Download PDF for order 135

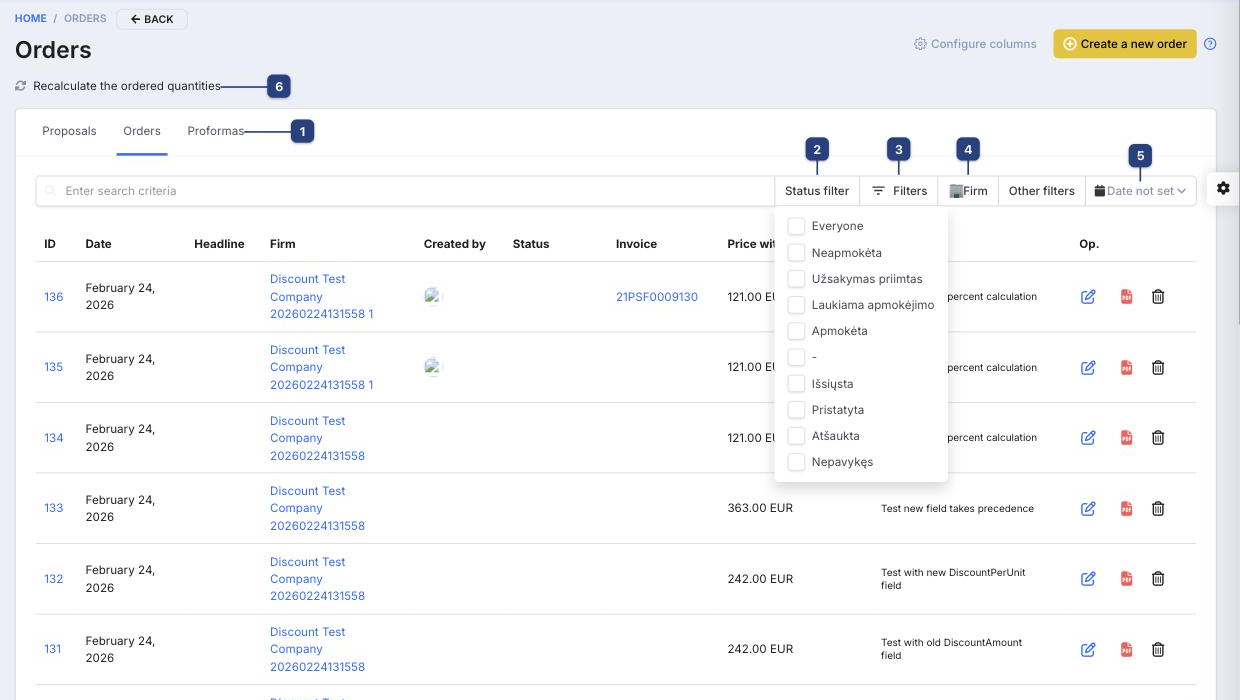[1127, 367]
